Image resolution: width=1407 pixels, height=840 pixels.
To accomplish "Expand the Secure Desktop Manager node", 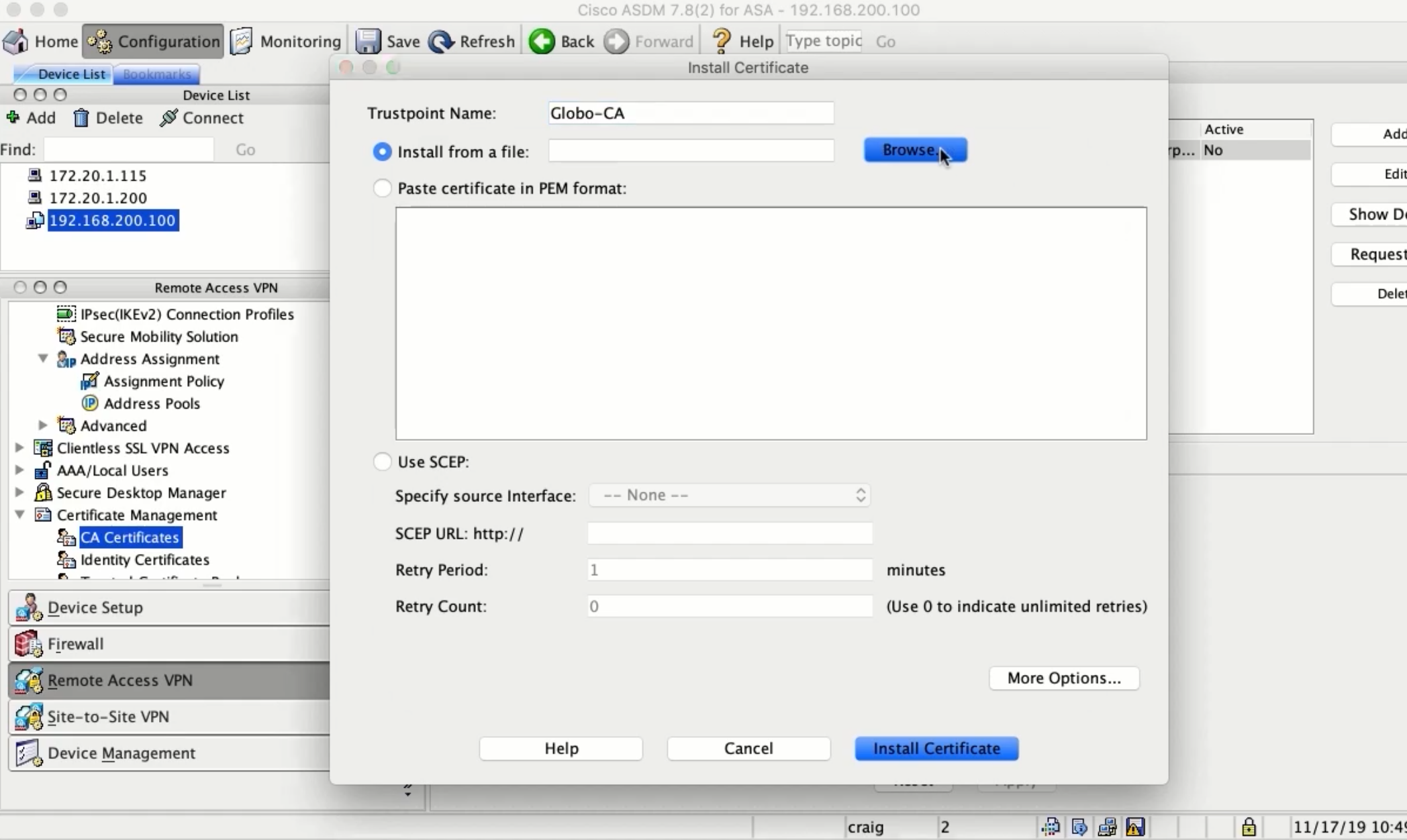I will pyautogui.click(x=19, y=492).
